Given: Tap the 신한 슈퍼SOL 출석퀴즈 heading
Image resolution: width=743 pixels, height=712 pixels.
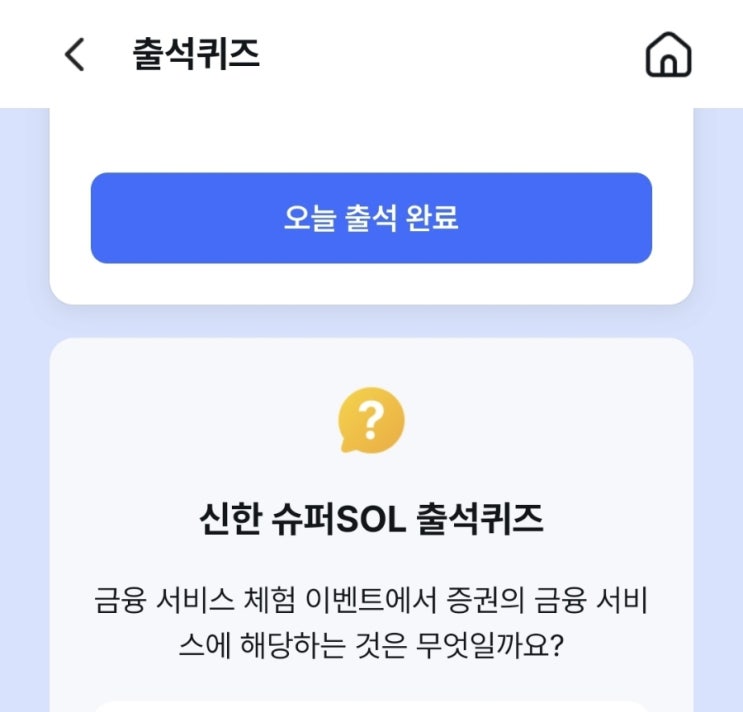Looking at the screenshot, I should point(371,520).
